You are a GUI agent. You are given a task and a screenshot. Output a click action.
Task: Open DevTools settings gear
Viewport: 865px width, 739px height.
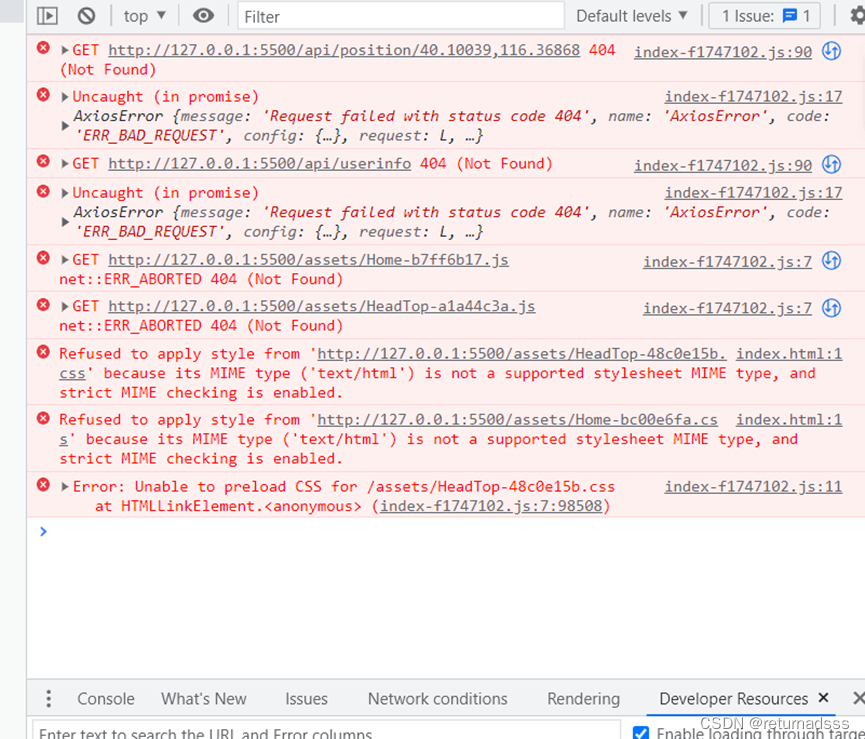[x=855, y=15]
